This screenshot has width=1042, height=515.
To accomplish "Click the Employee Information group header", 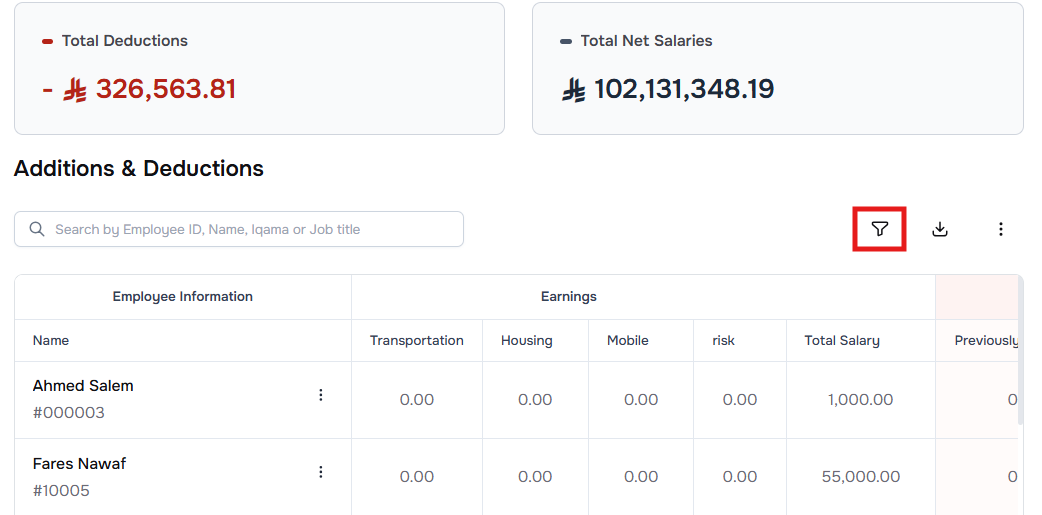I will 182,297.
